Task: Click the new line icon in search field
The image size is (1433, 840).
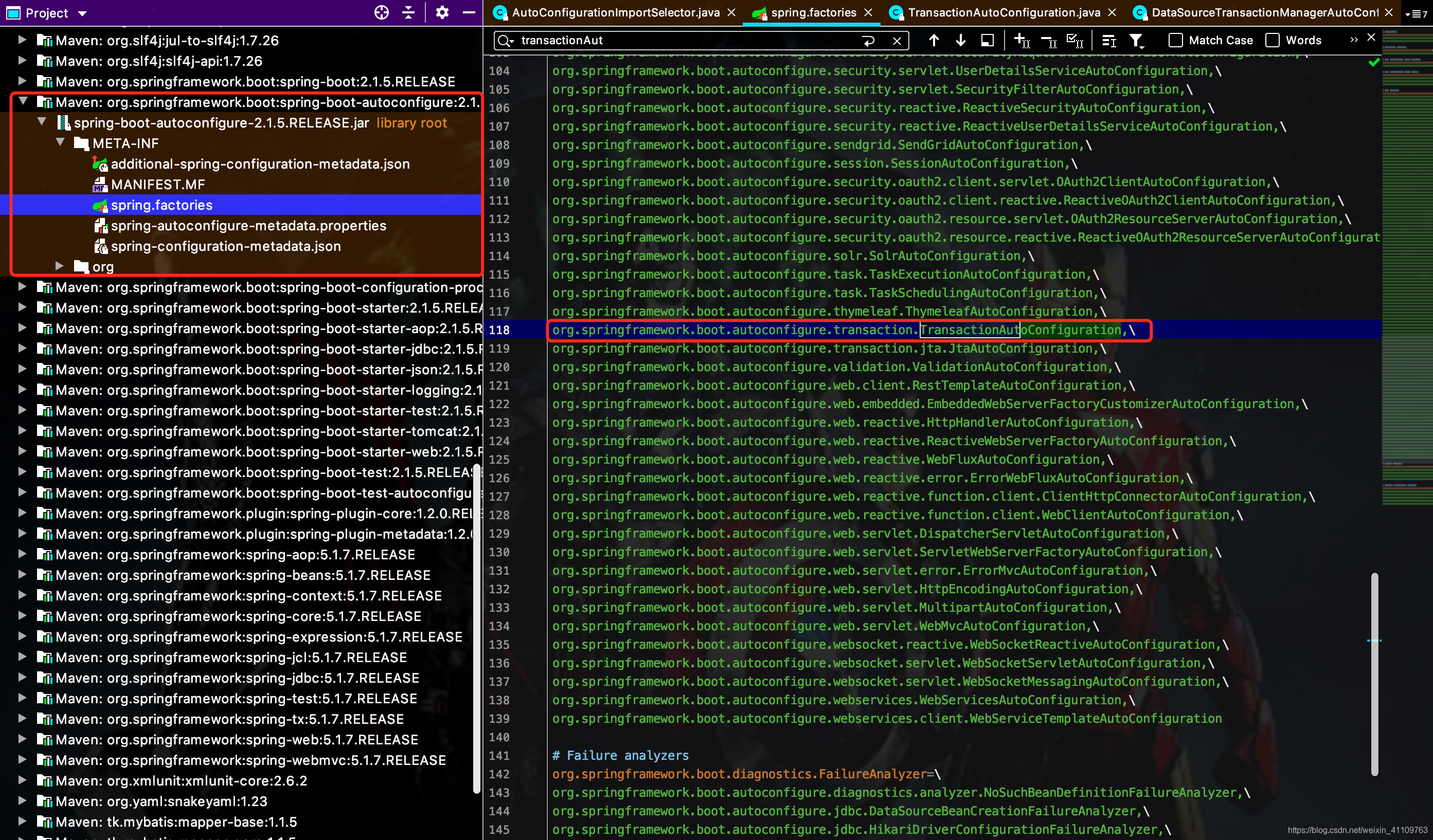Action: 868,40
